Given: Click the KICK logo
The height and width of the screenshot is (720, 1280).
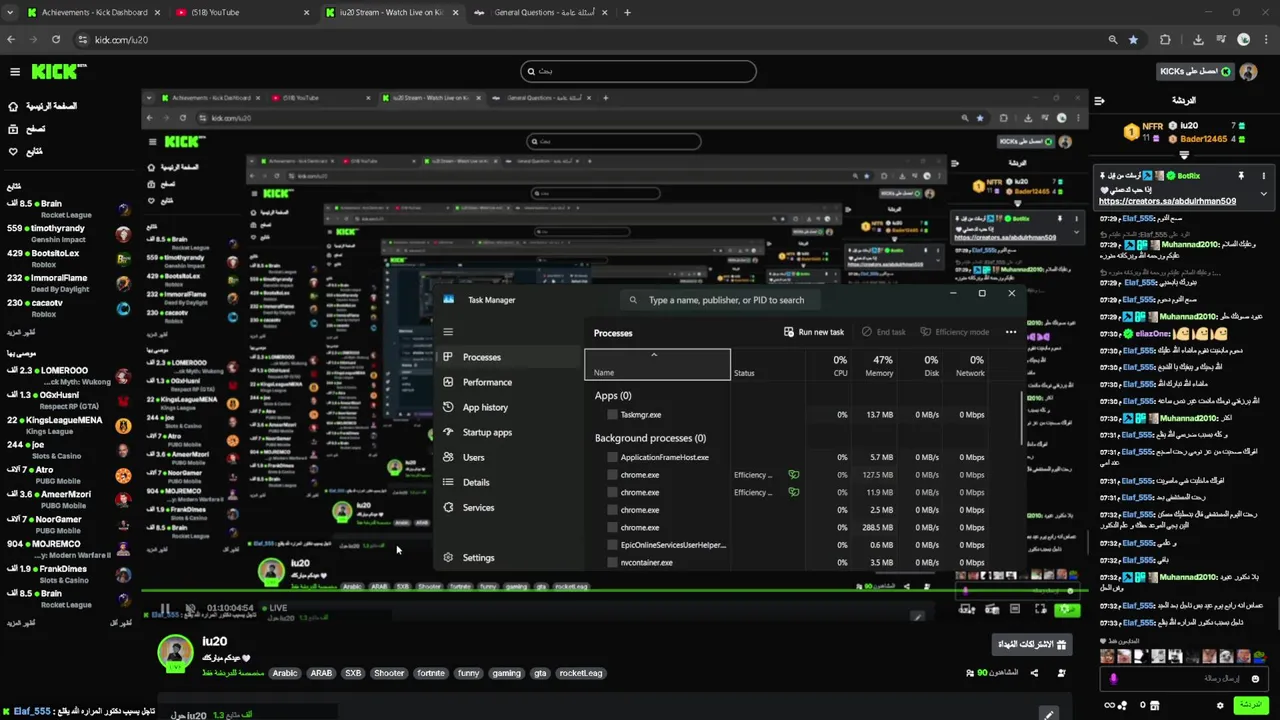Looking at the screenshot, I should coord(58,72).
